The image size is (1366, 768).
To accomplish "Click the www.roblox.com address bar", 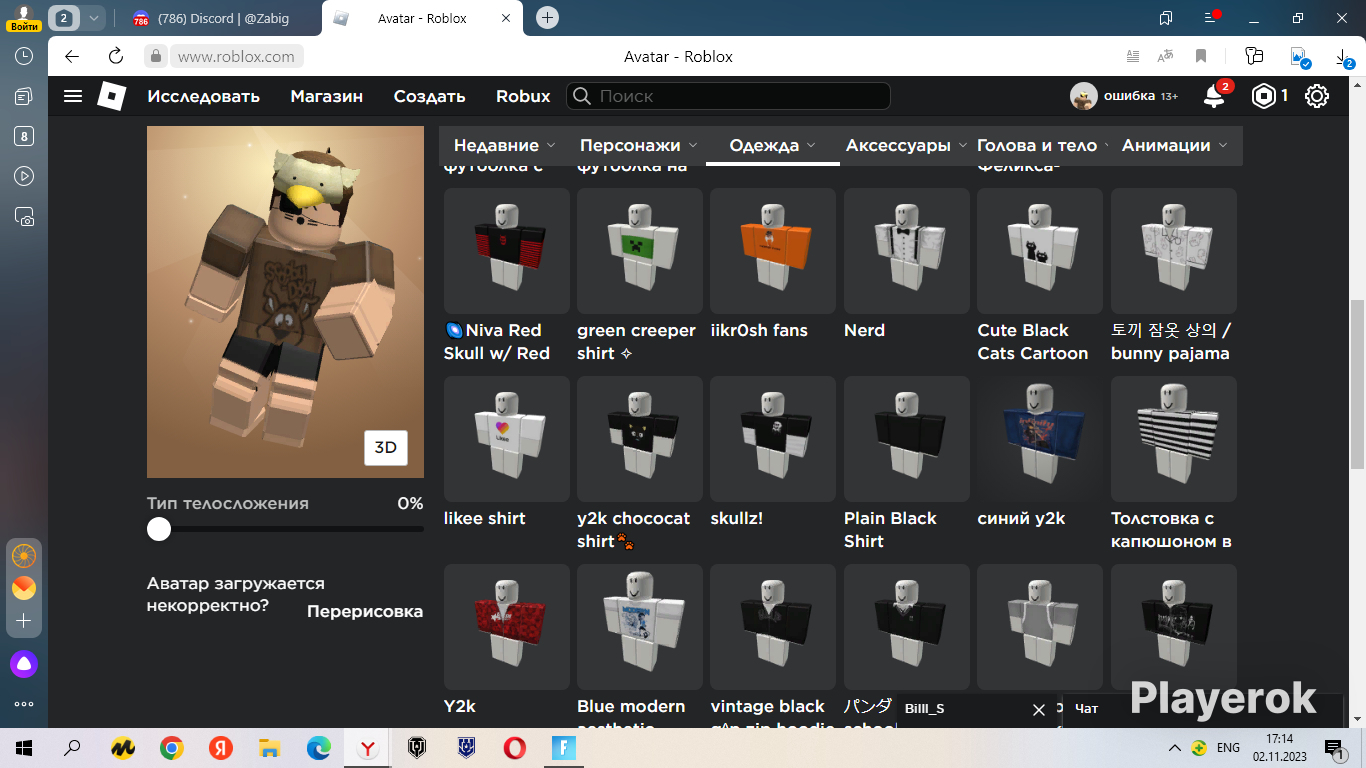I will [236, 57].
